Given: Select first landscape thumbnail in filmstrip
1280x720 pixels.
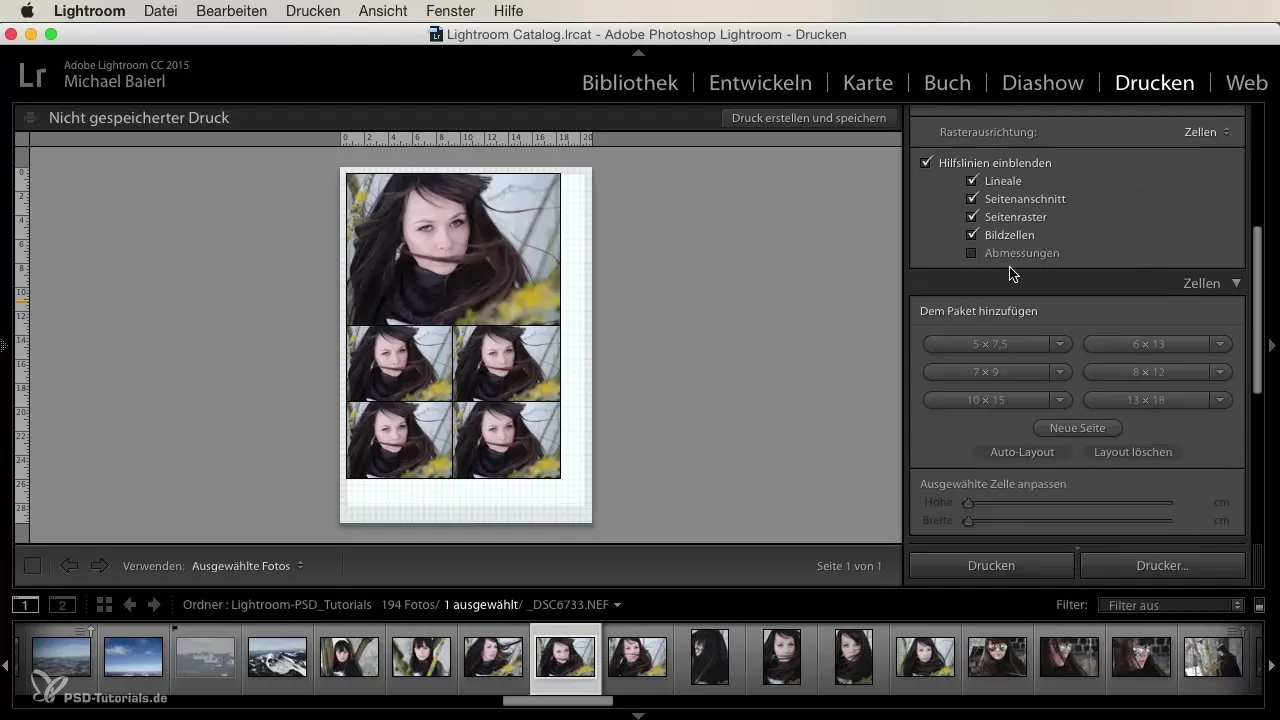Looking at the screenshot, I should click(62, 657).
